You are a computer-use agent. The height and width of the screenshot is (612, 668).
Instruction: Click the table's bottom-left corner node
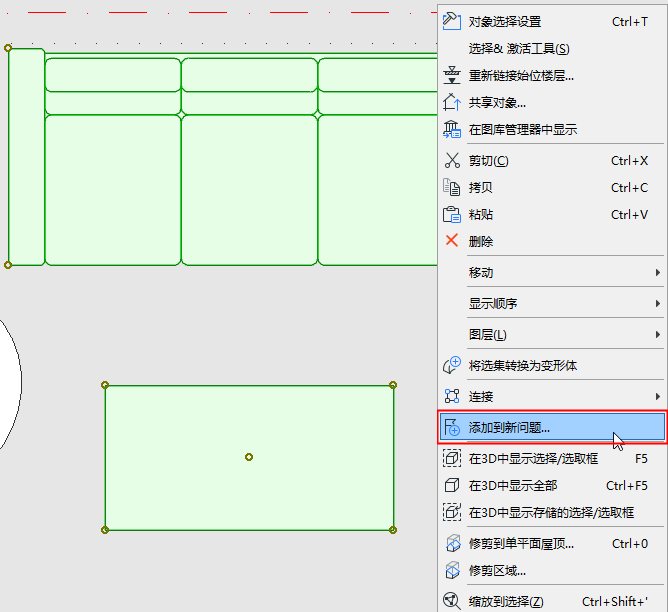(105, 530)
